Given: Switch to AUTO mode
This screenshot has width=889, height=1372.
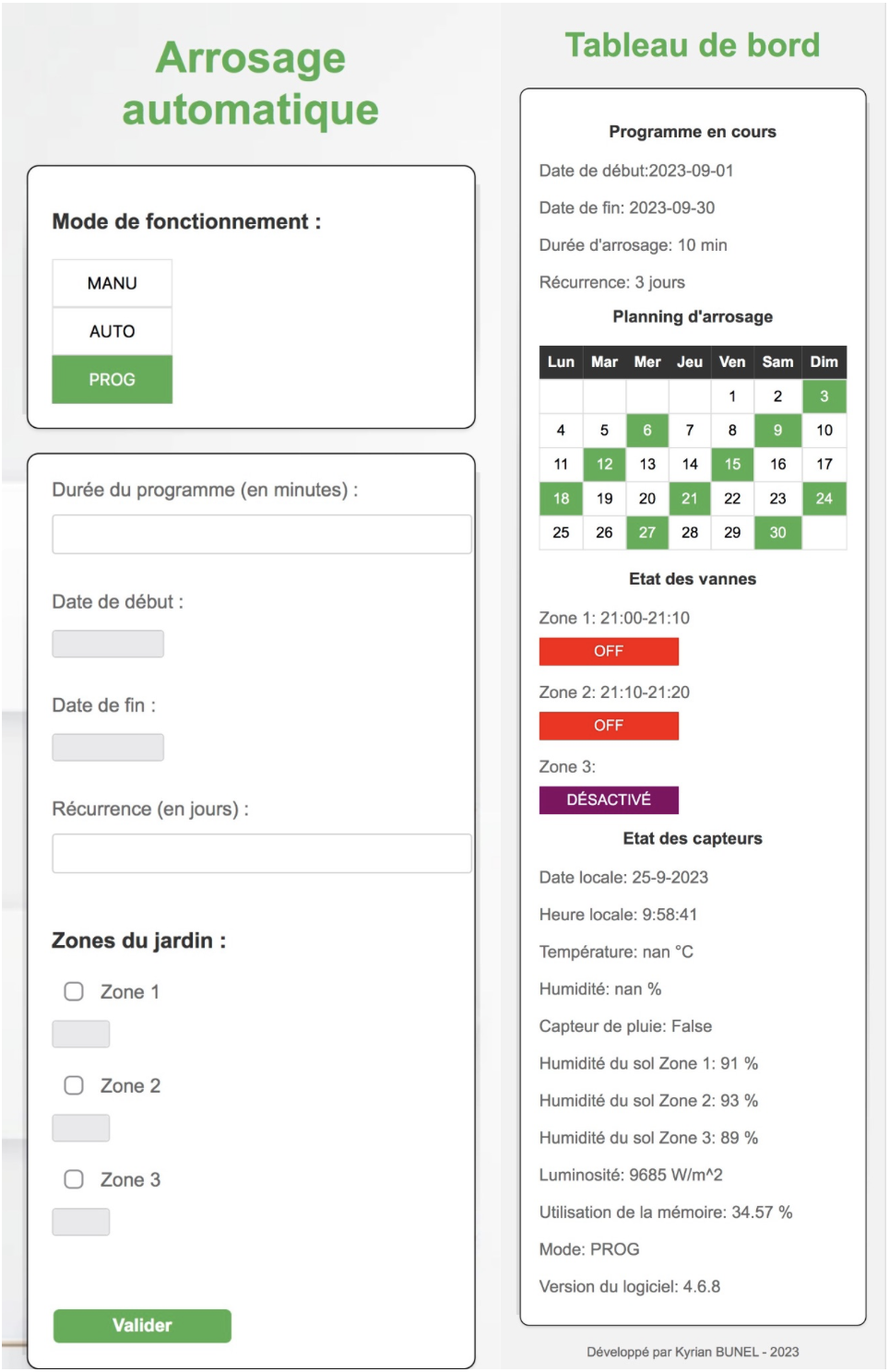Looking at the screenshot, I should 112,331.
